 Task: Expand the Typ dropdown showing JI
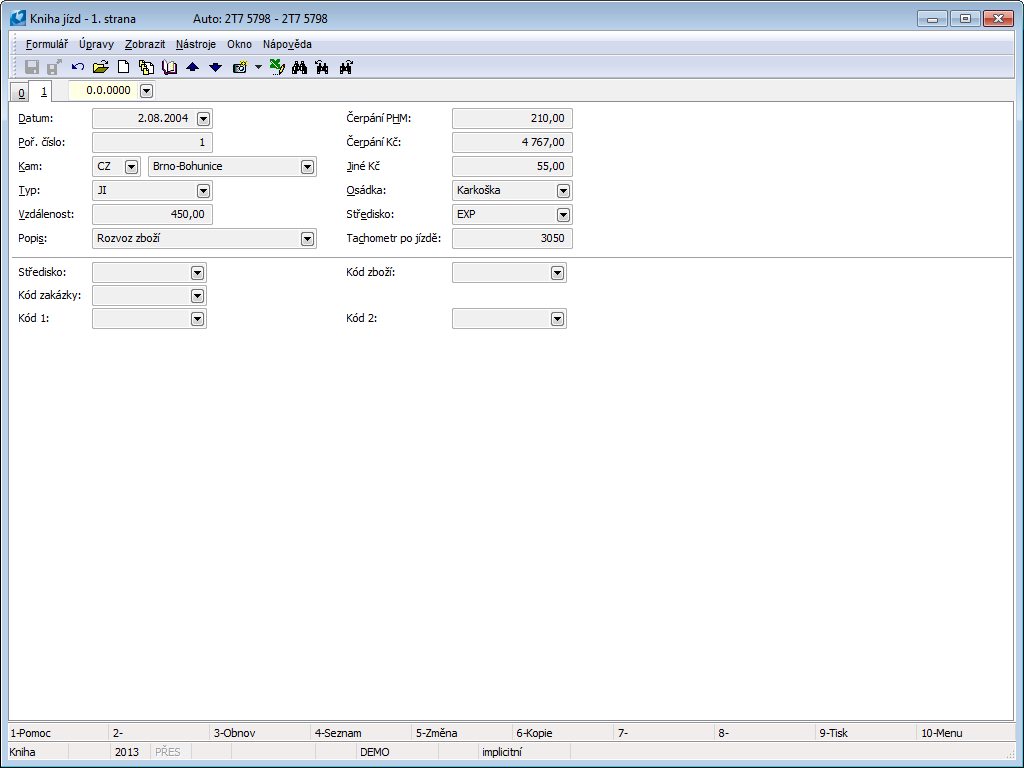click(204, 190)
